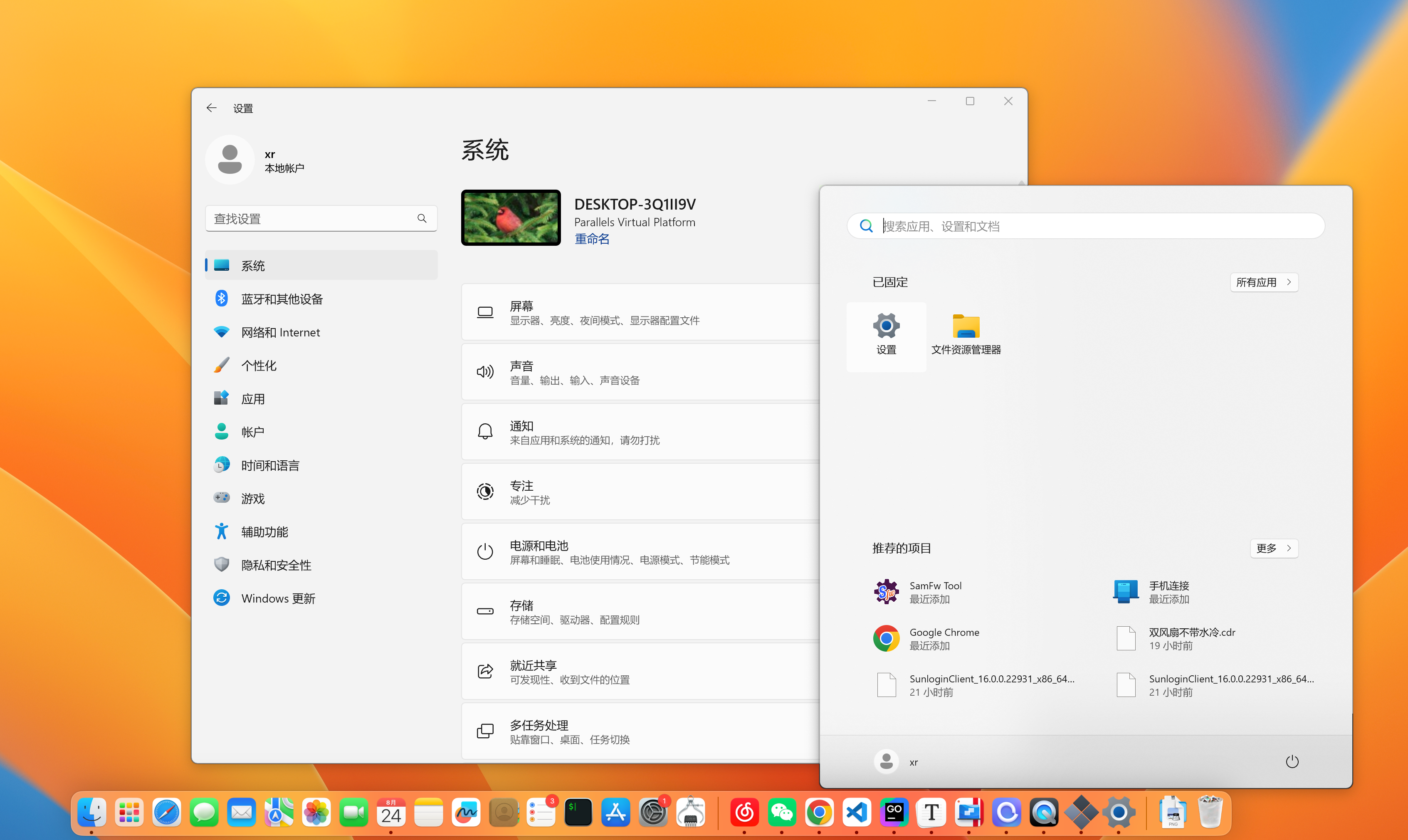
Task: Select 个性化 in Settings sidebar
Action: pyautogui.click(x=321, y=366)
